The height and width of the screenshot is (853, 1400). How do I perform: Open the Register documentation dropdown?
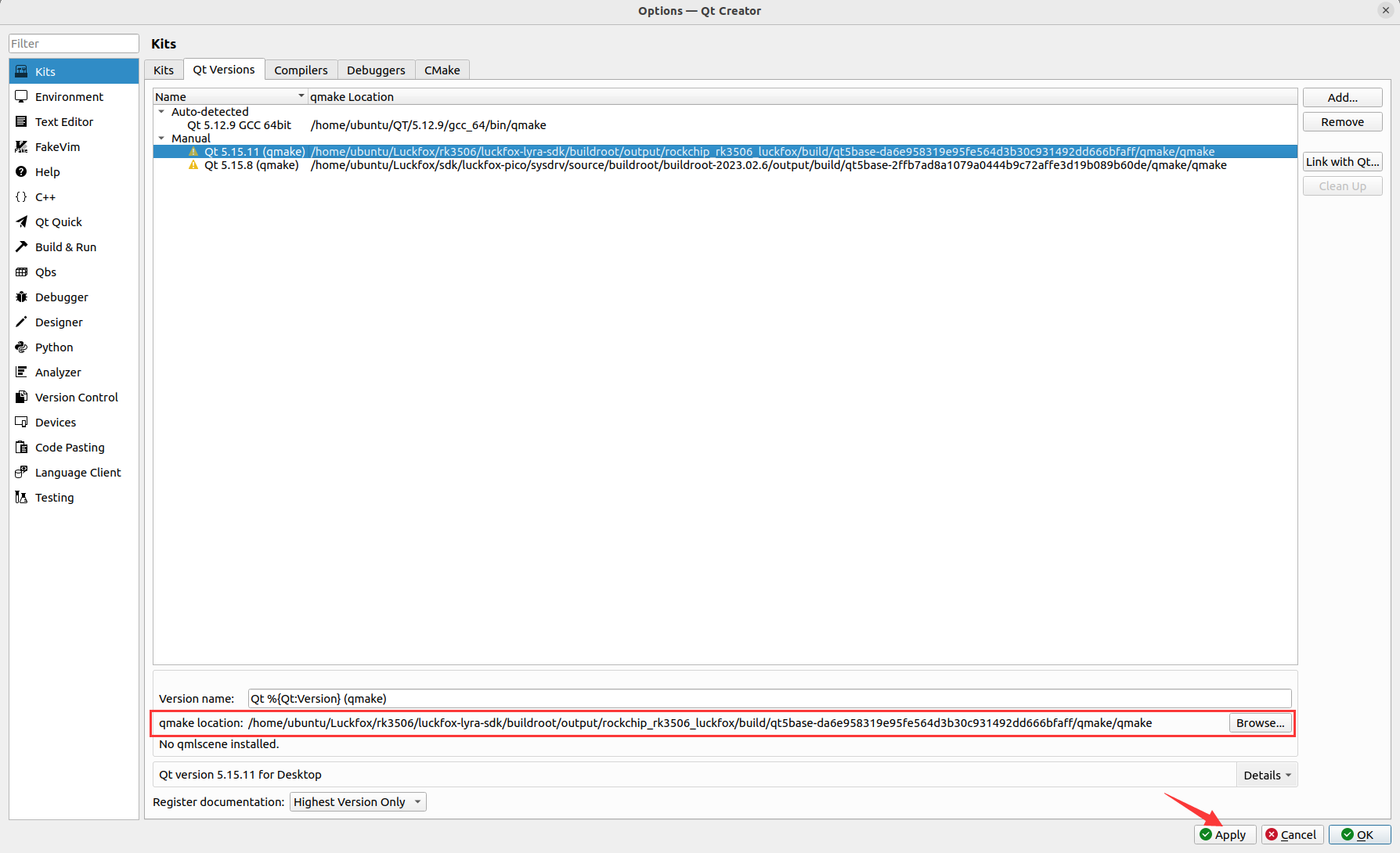(x=358, y=801)
